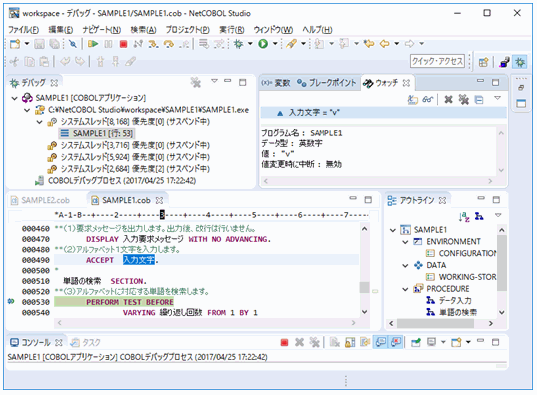Viewport: 537px width, 395px height.
Task: Click the Resume debug button
Action: coord(93,44)
